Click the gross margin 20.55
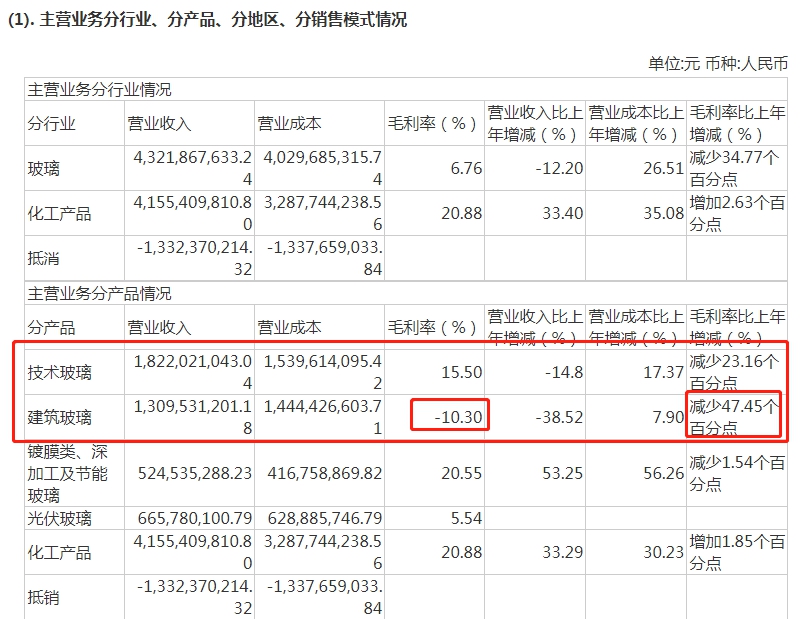The image size is (810, 619). point(461,473)
